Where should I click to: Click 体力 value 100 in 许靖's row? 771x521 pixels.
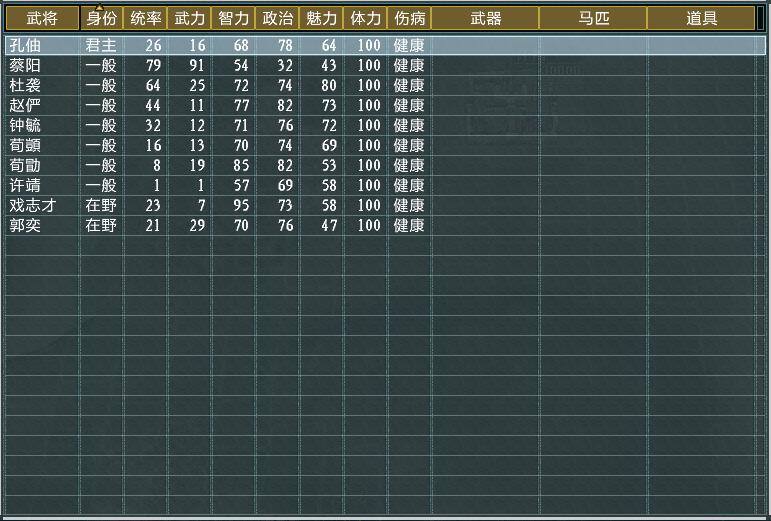click(369, 185)
